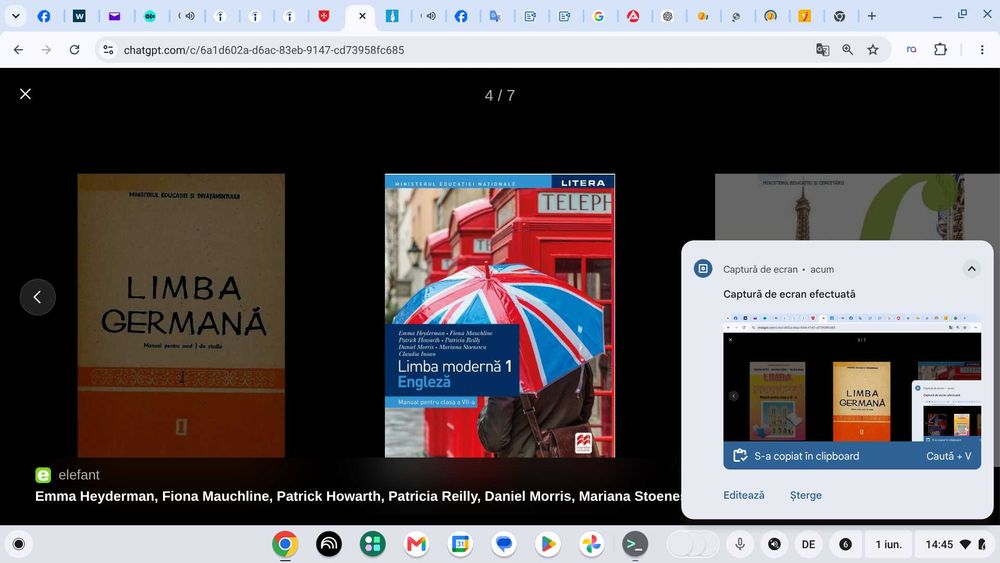Image resolution: width=1000 pixels, height=563 pixels.
Task: Go back to previous page in browser
Action: pyautogui.click(x=18, y=50)
